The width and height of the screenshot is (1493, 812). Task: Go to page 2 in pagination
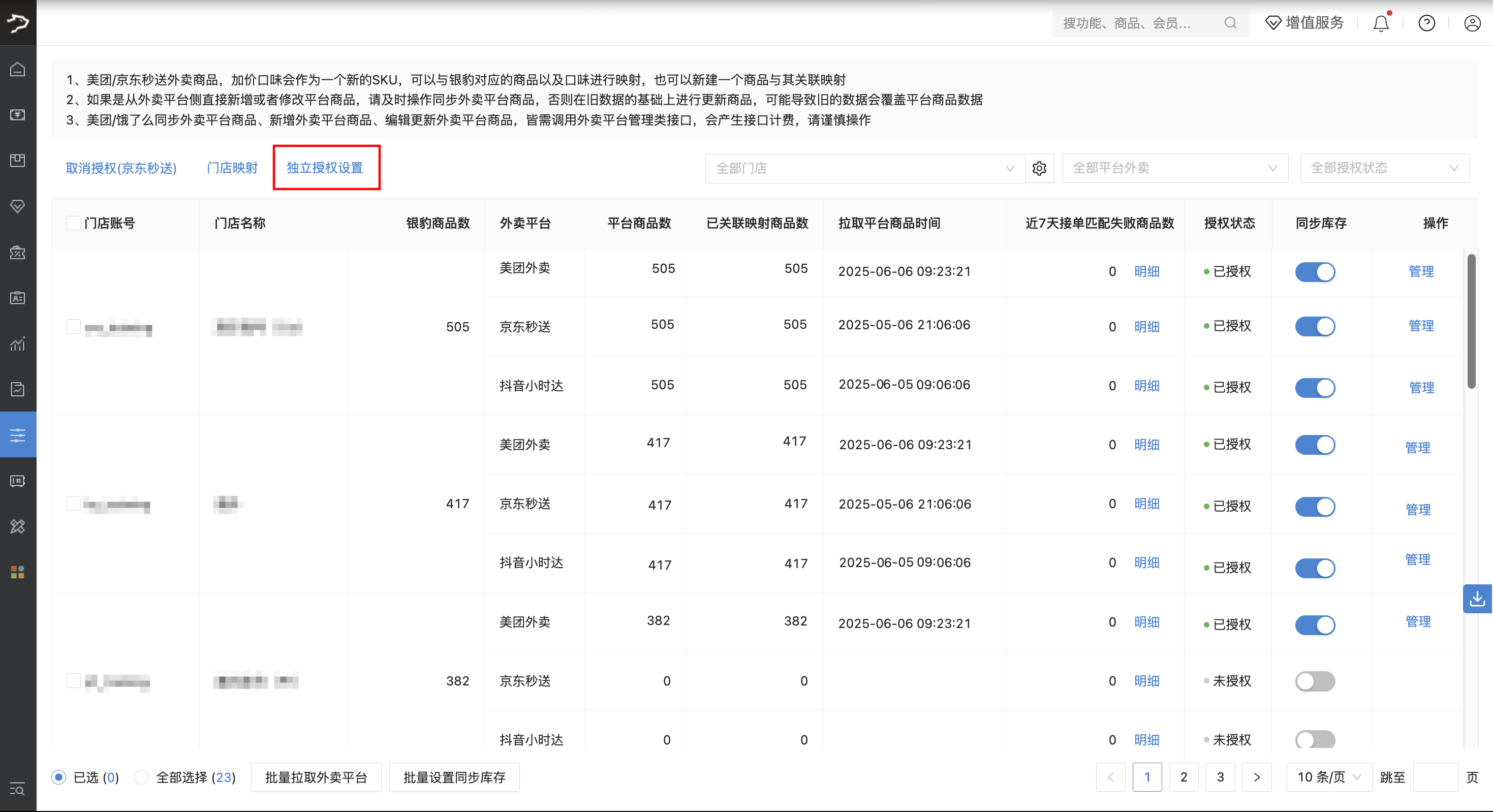click(x=1184, y=777)
